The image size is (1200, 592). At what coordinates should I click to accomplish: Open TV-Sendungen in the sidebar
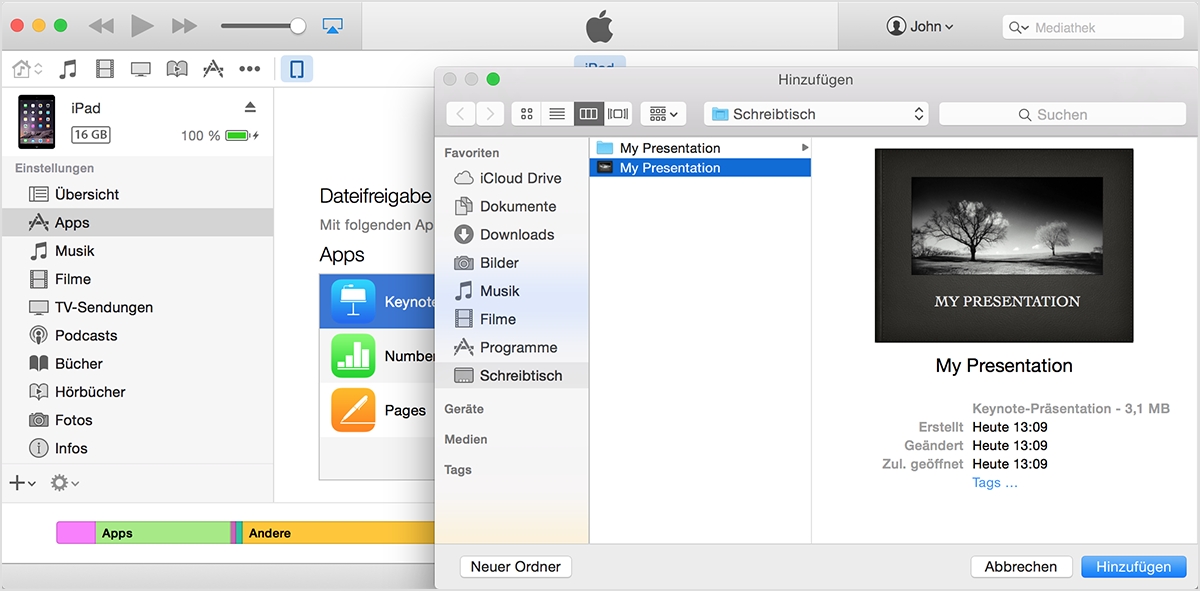pyautogui.click(x=137, y=307)
